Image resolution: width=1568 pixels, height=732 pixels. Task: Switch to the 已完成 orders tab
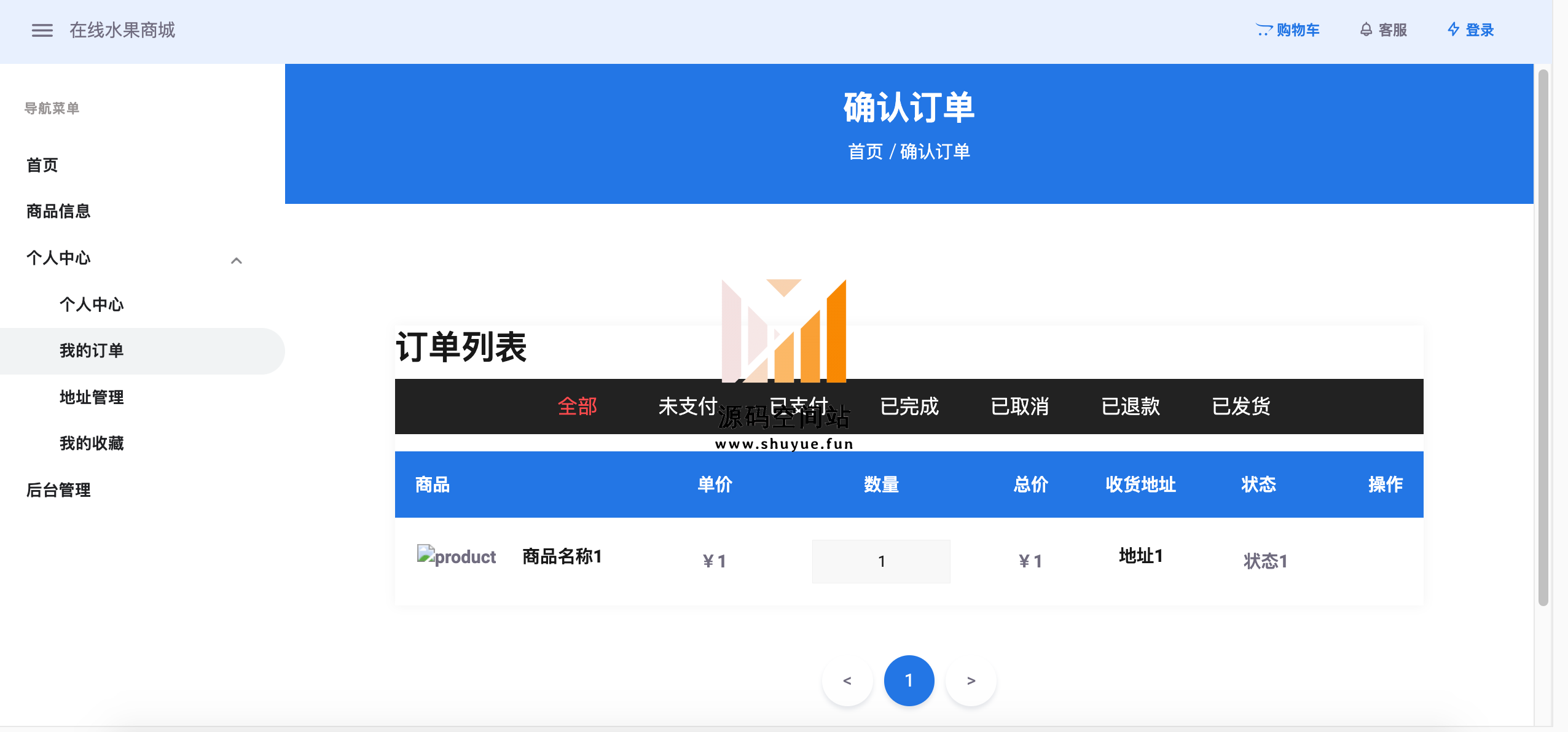tap(909, 406)
